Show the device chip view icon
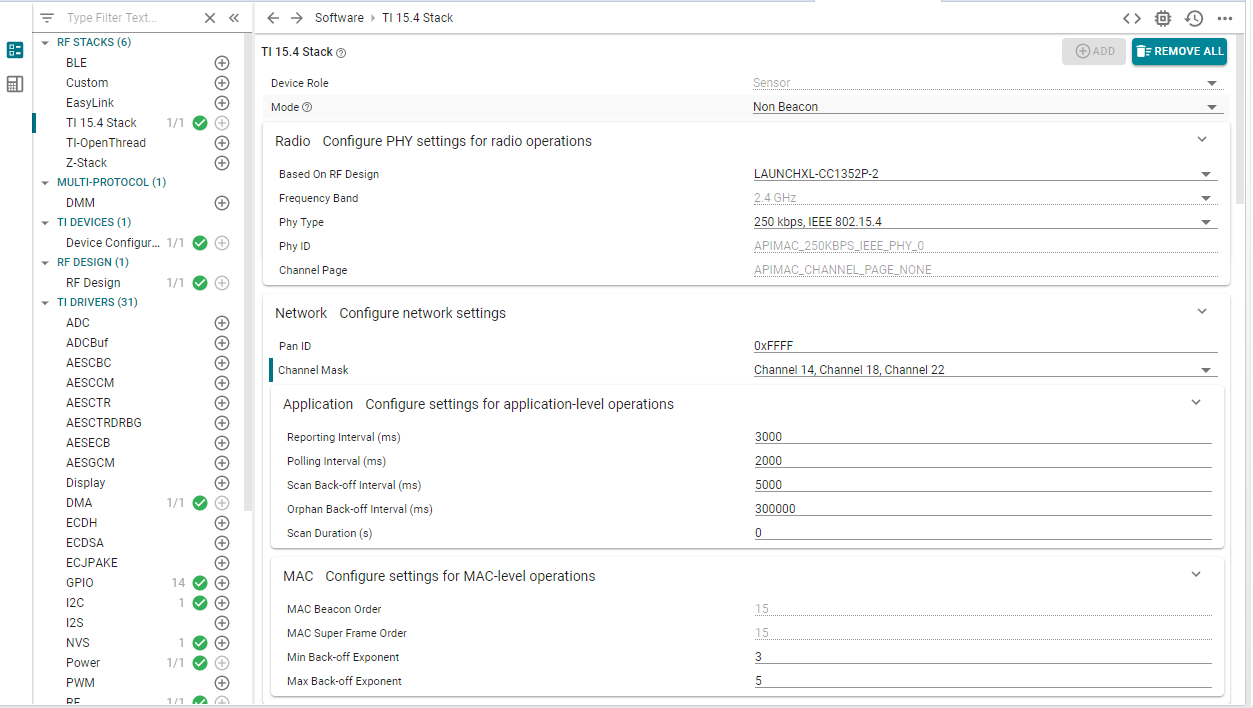Viewport: 1253px width, 708px height. (1163, 18)
